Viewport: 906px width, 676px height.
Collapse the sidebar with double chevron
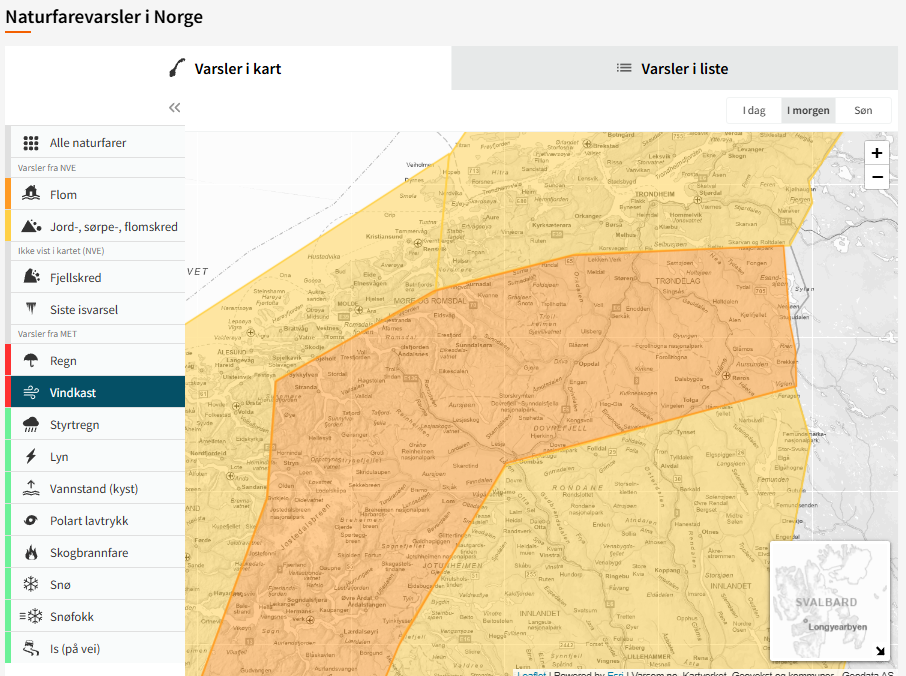175,108
